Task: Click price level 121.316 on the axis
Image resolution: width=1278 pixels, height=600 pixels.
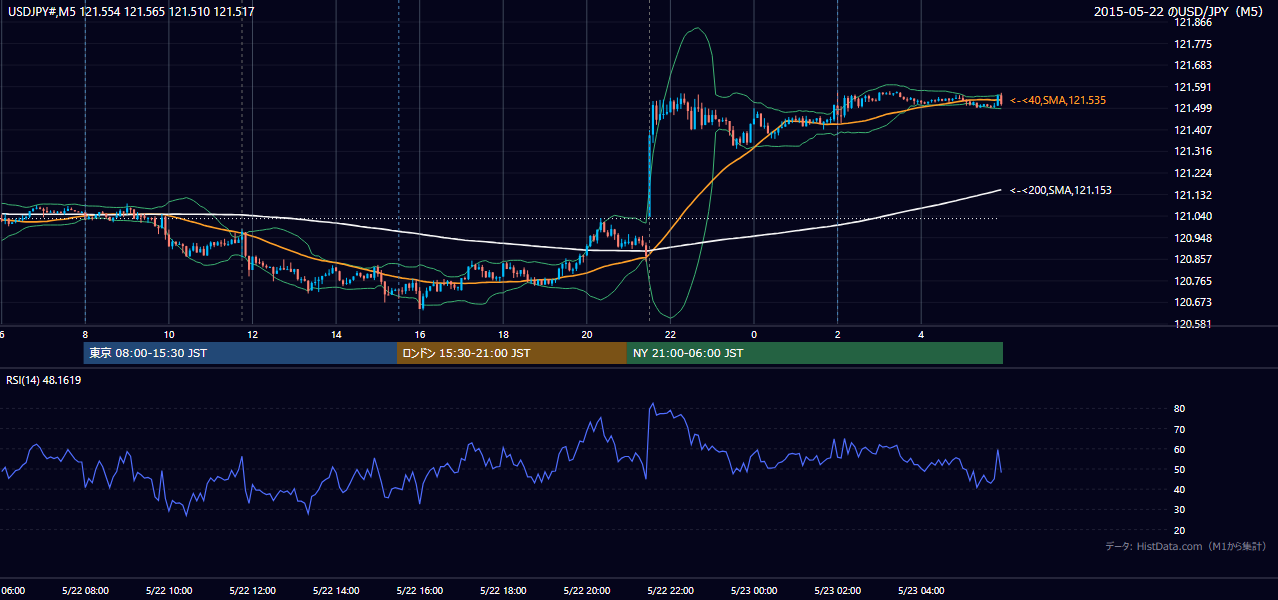Action: click(1193, 152)
